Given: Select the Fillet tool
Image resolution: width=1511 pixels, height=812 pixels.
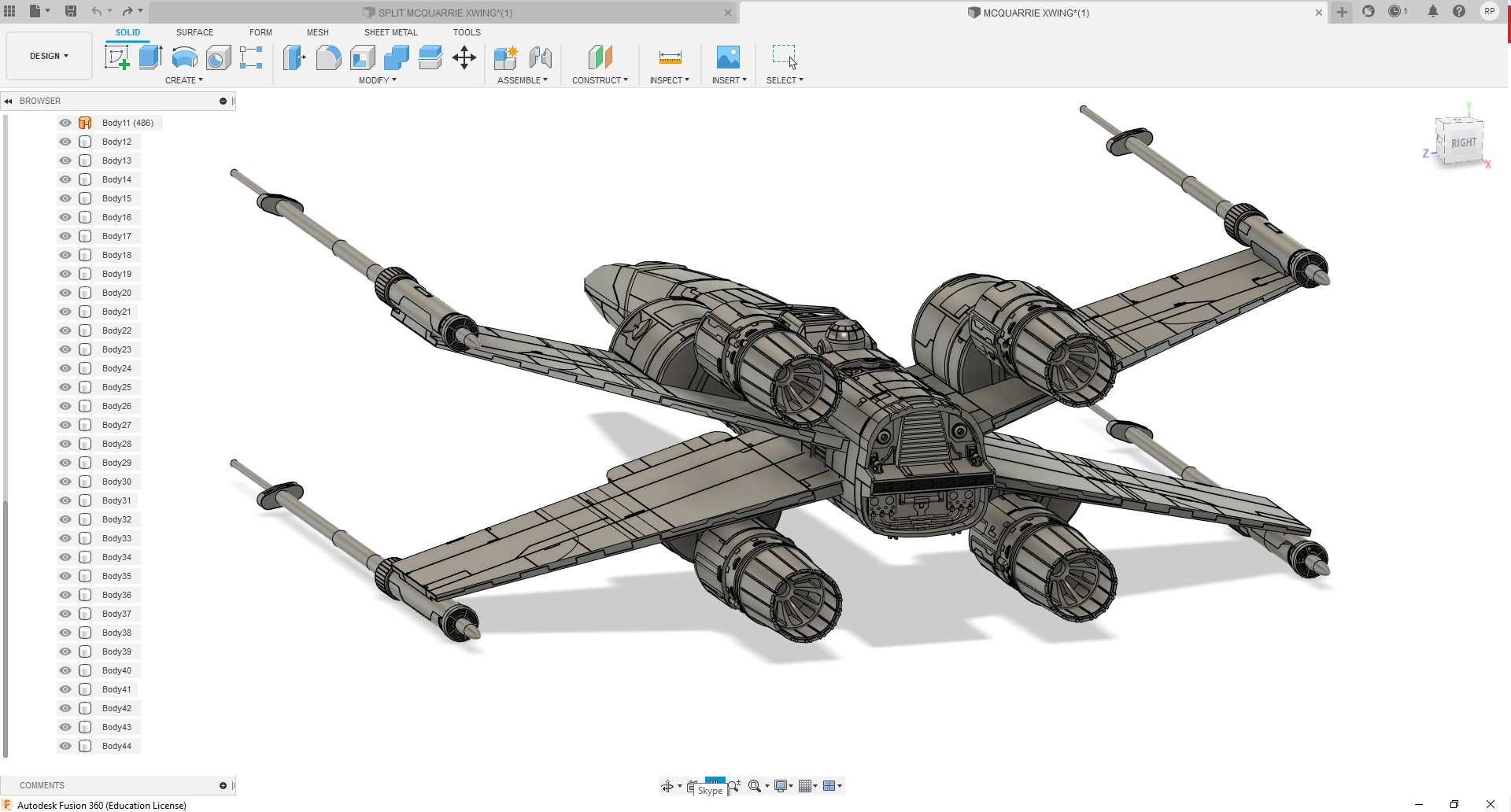Looking at the screenshot, I should 329,57.
